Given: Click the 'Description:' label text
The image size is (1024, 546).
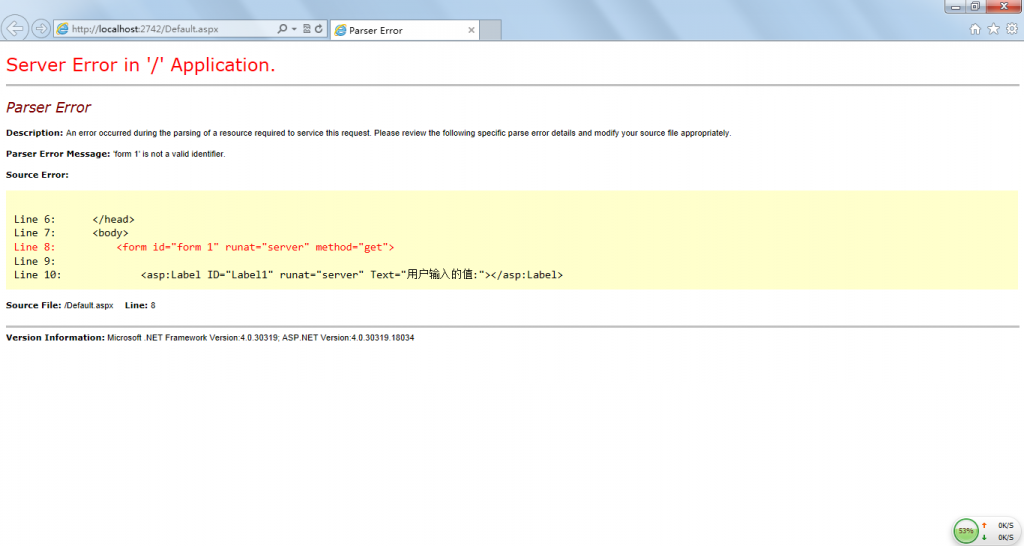Looking at the screenshot, I should pyautogui.click(x=35, y=133).
